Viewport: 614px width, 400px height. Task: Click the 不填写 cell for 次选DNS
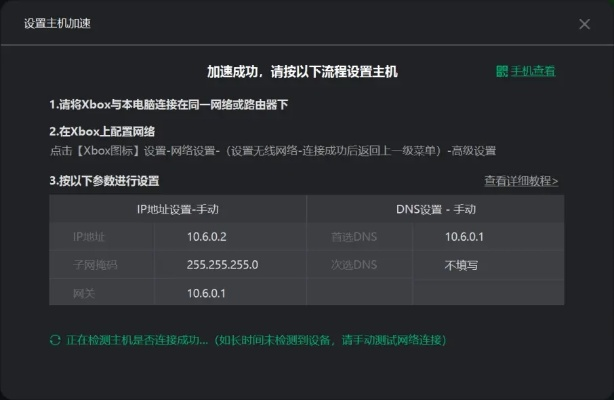tap(461, 265)
